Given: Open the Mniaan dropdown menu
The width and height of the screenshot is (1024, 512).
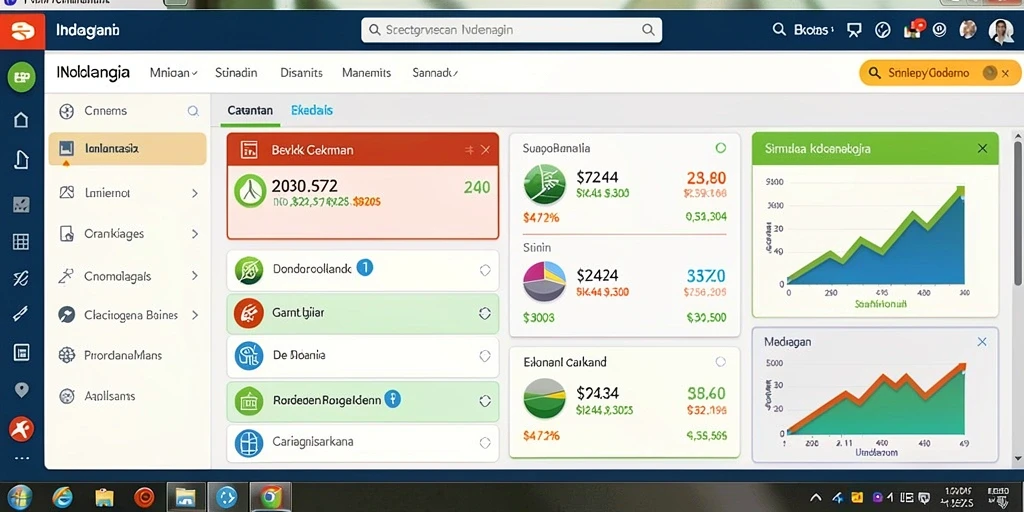Looking at the screenshot, I should [x=174, y=73].
